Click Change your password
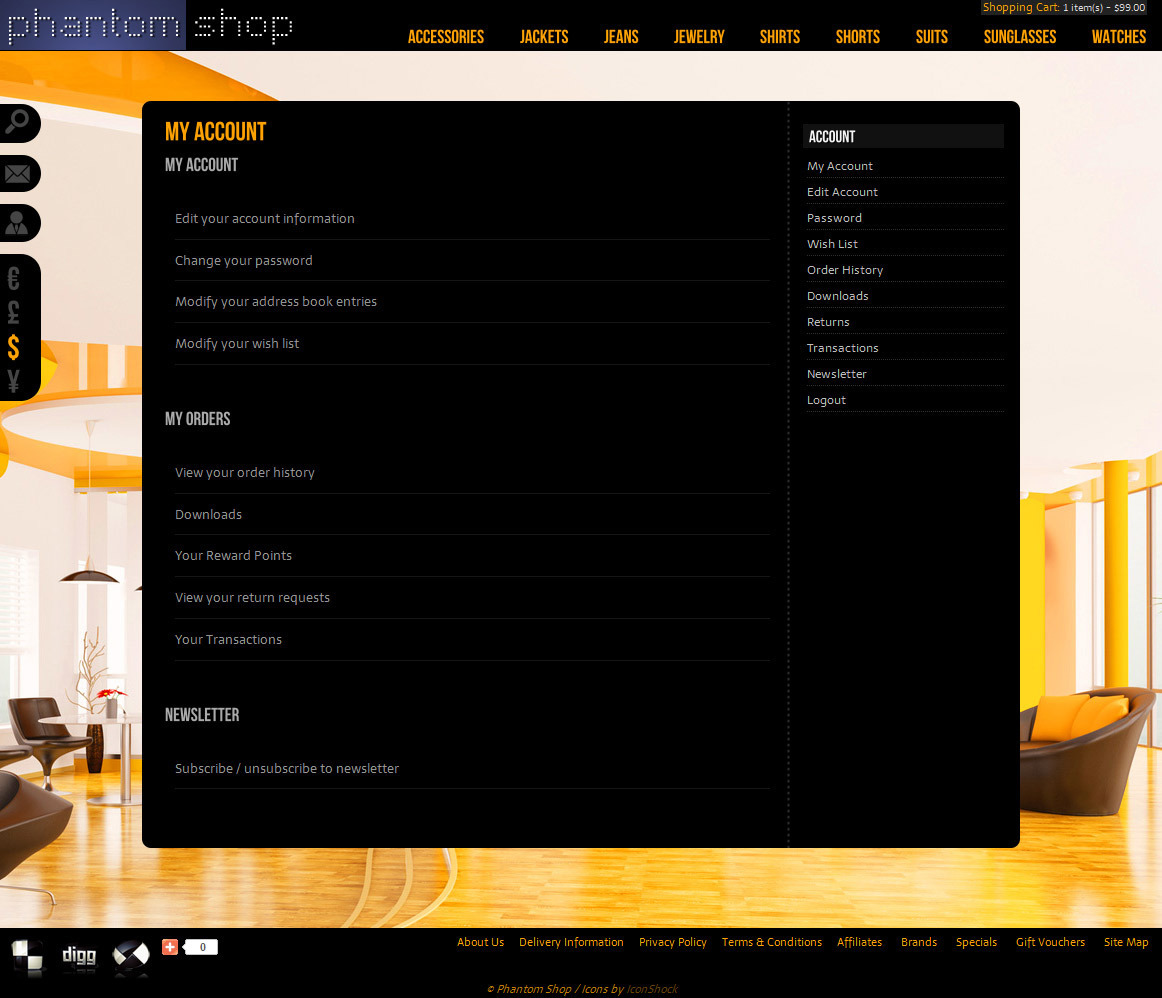Screen dimensions: 1162x998 [244, 261]
